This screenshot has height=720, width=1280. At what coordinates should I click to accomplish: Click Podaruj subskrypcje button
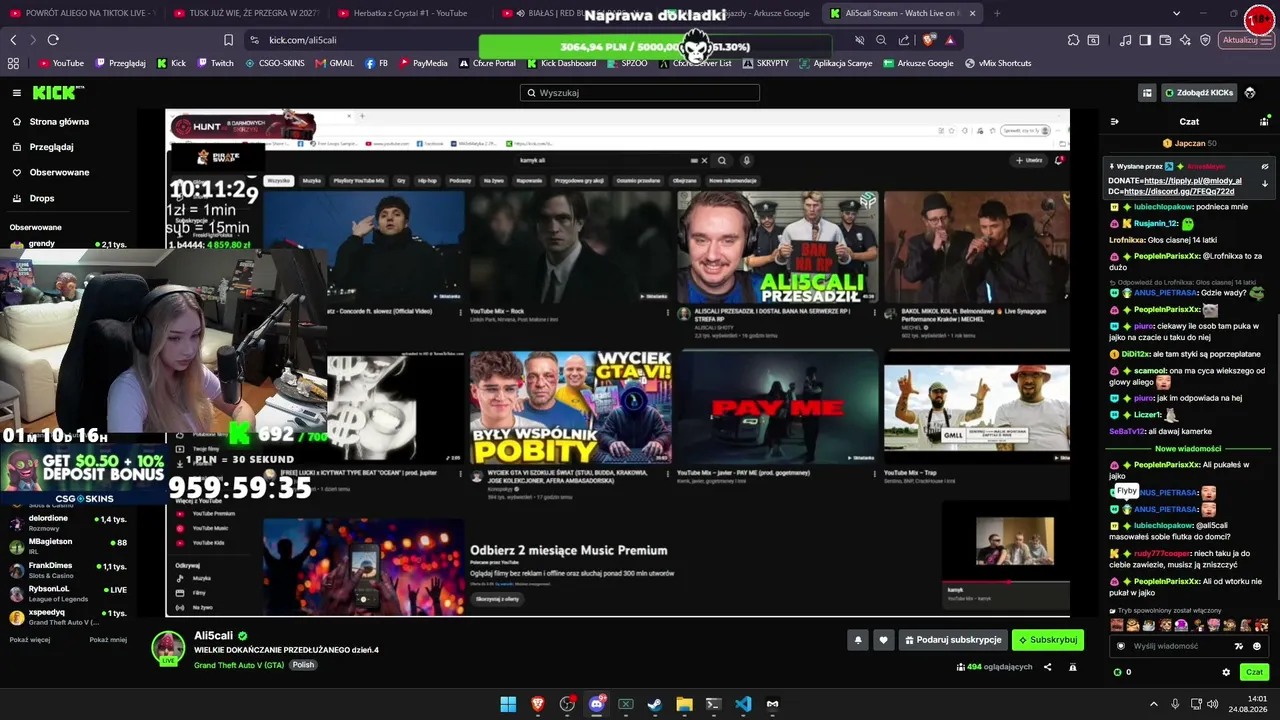click(952, 640)
